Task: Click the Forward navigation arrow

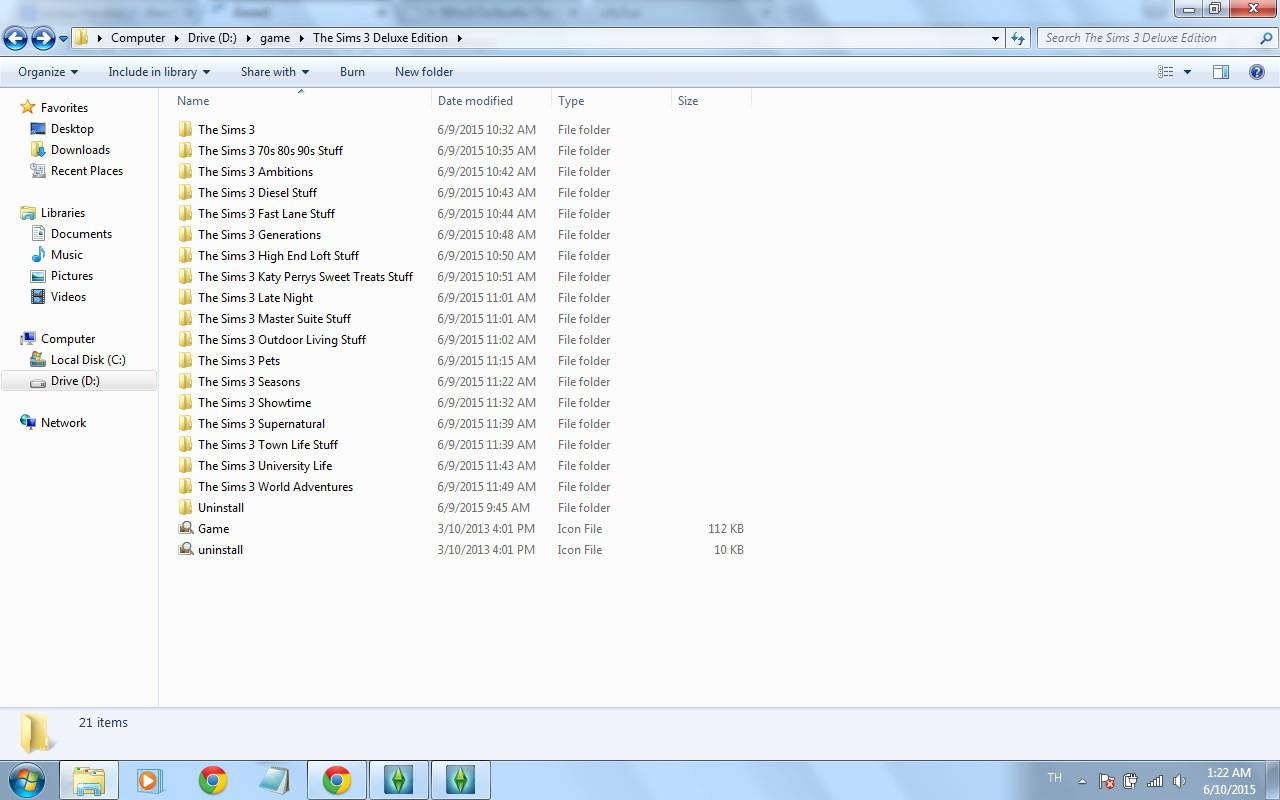Action: (x=43, y=38)
